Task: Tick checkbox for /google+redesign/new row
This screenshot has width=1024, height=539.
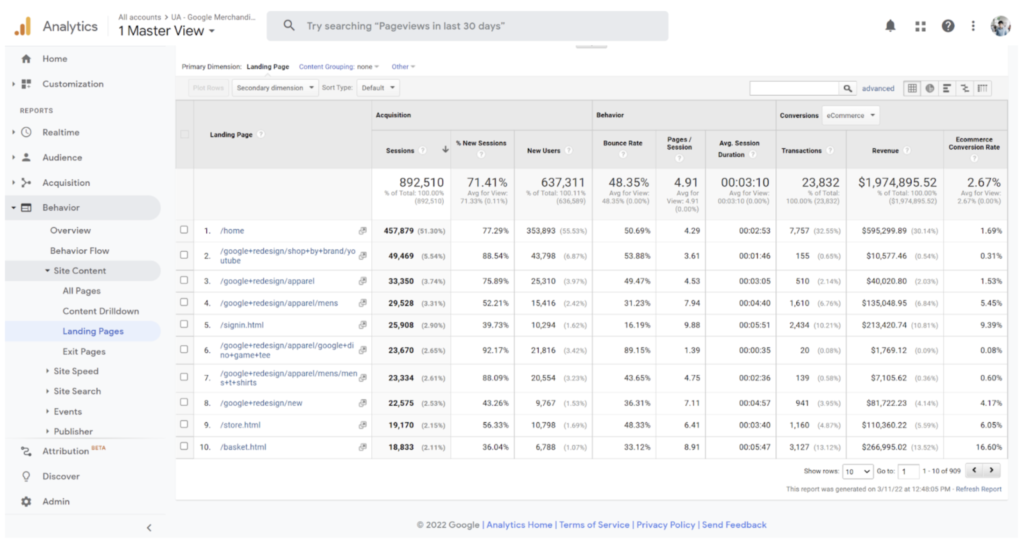Action: coord(184,402)
